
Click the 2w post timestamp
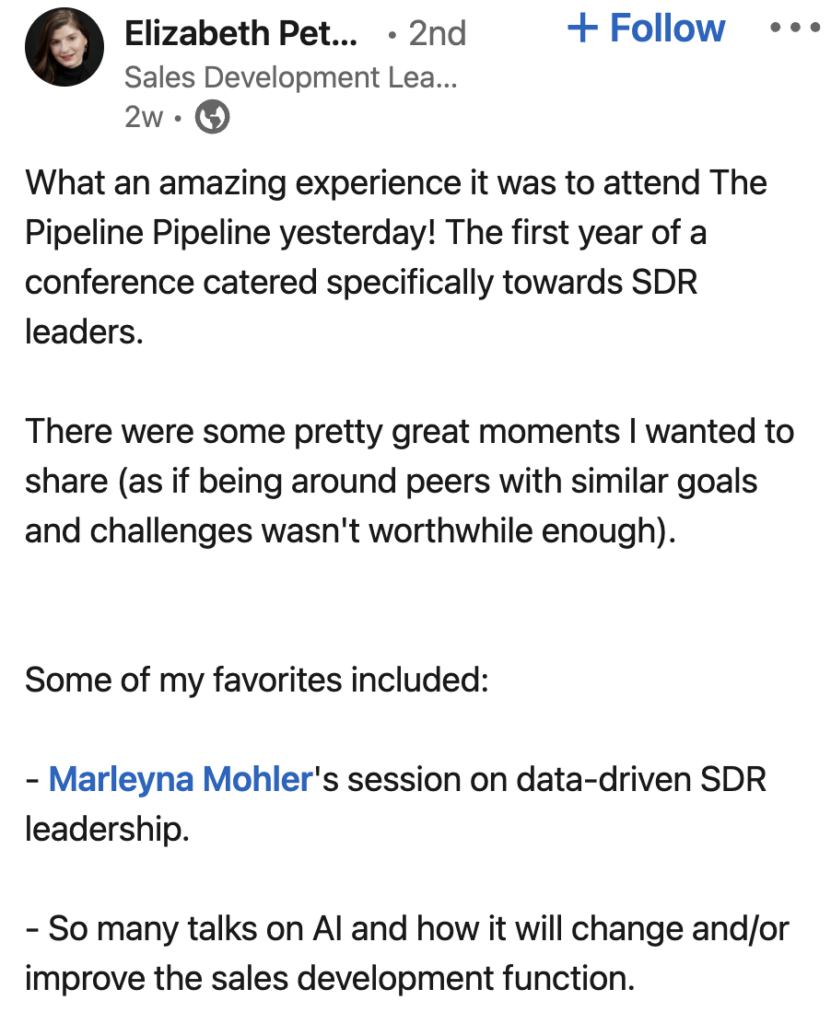pos(143,118)
